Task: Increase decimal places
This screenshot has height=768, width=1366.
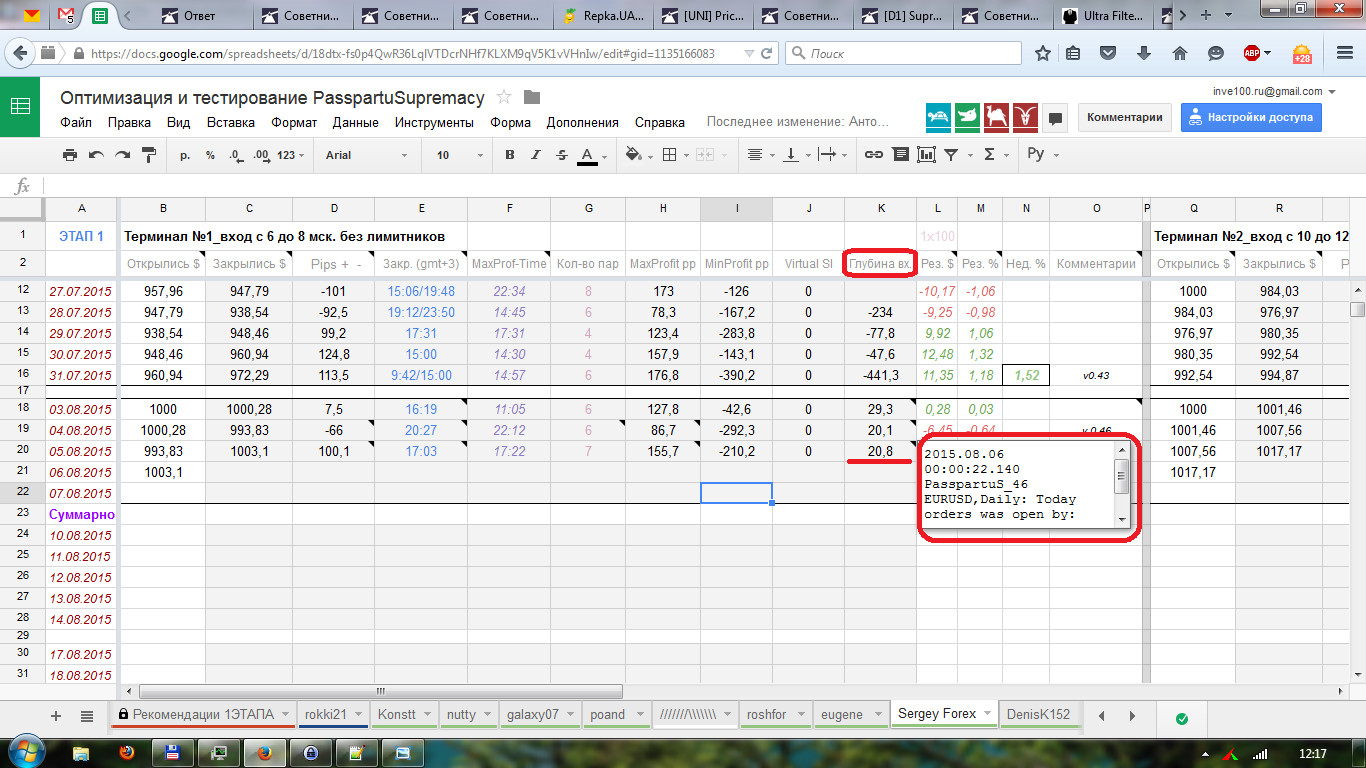Action: (x=261, y=155)
